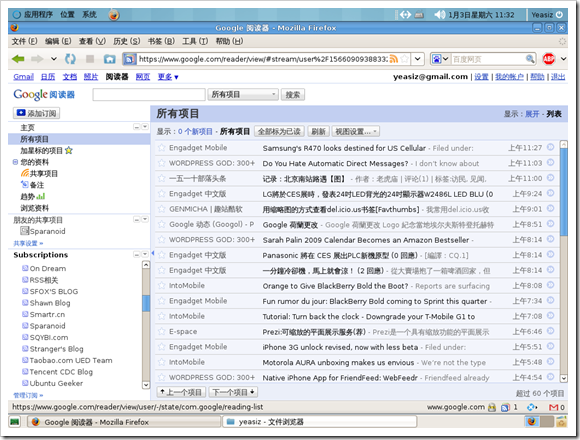Click the grey forward arrow button

[37, 58]
